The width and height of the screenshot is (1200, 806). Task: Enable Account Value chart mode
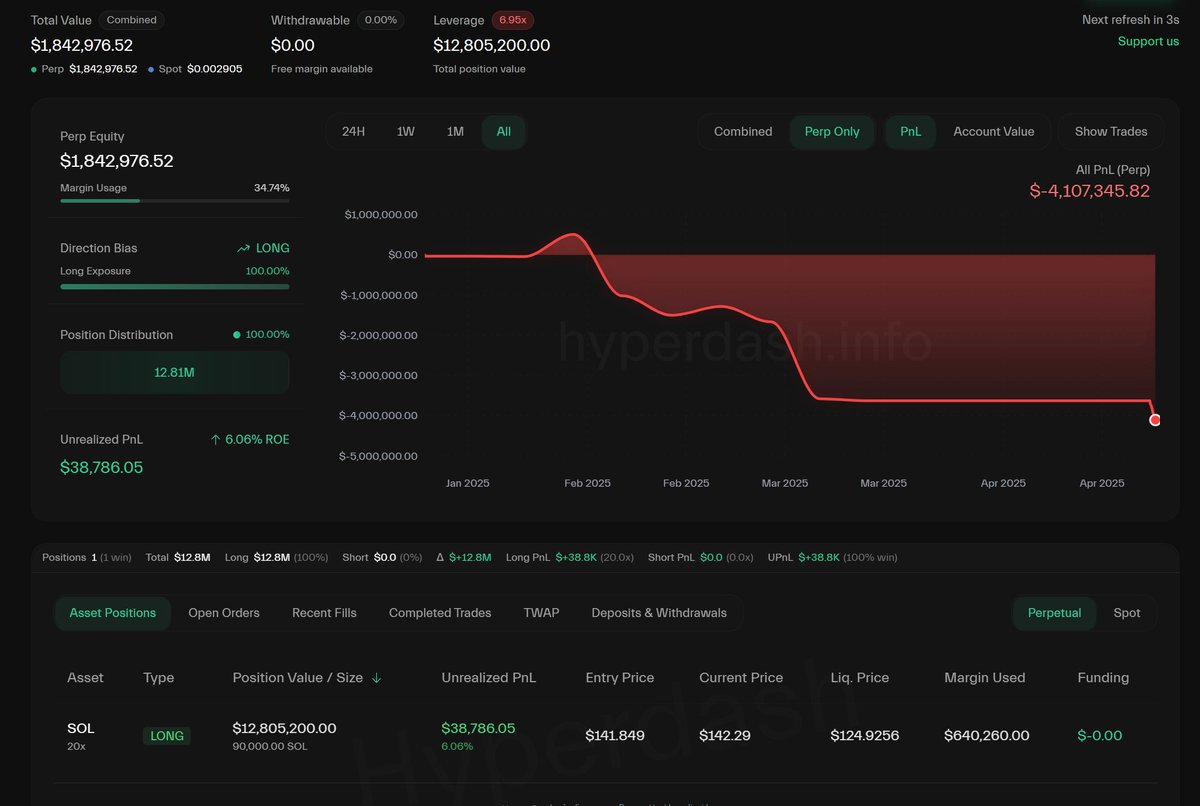[993, 131]
